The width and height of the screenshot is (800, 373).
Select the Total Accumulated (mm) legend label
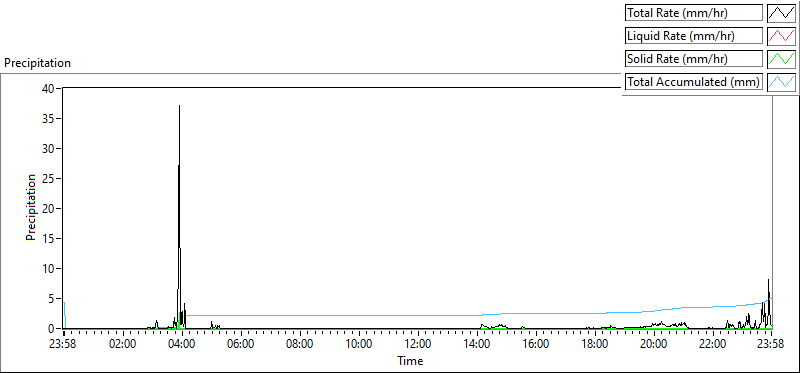(694, 81)
